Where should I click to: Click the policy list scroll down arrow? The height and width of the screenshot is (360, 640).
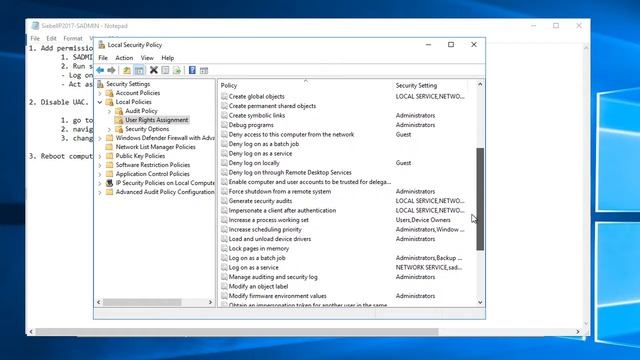pyautogui.click(x=480, y=302)
